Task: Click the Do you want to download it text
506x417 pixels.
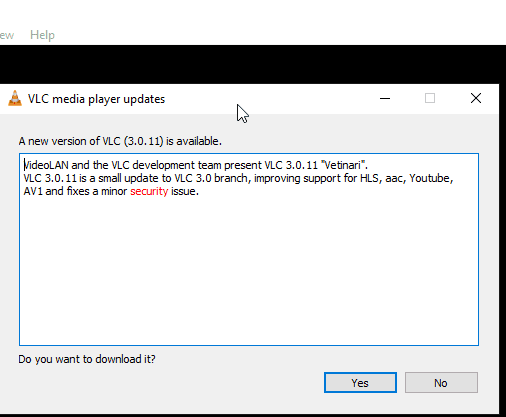Action: pyautogui.click(x=87, y=359)
